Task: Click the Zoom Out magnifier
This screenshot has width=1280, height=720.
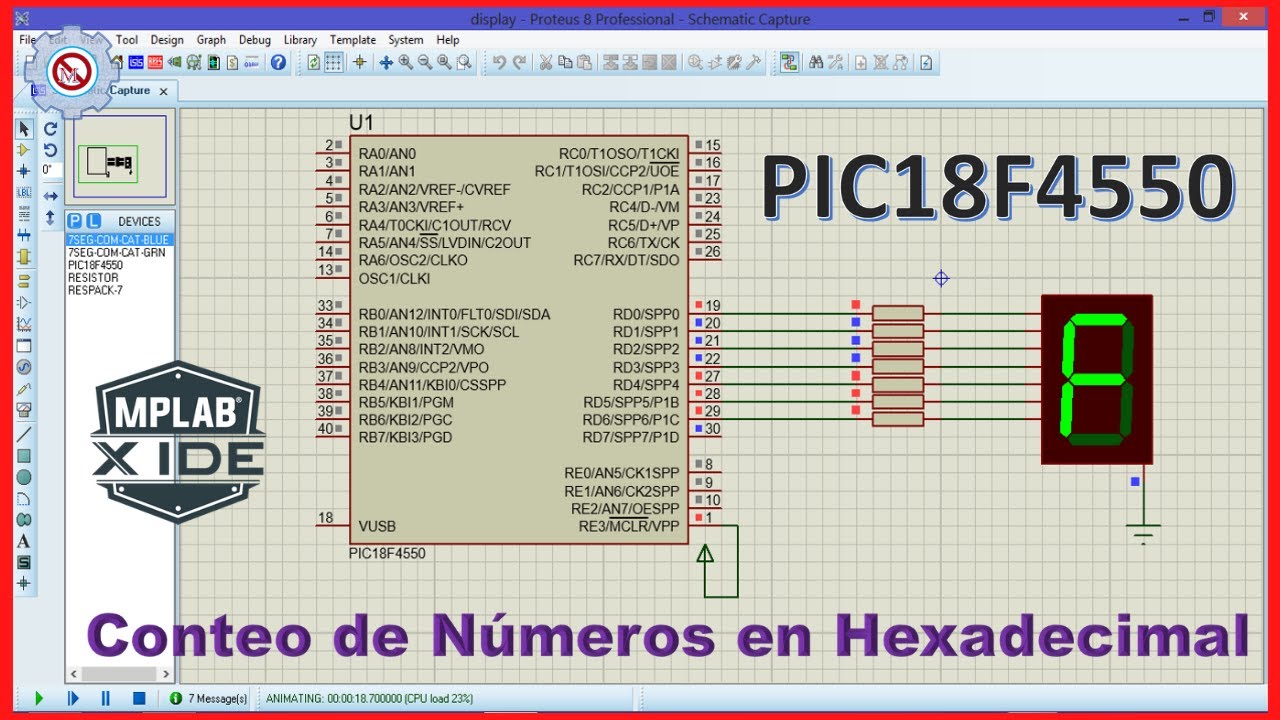Action: (425, 62)
